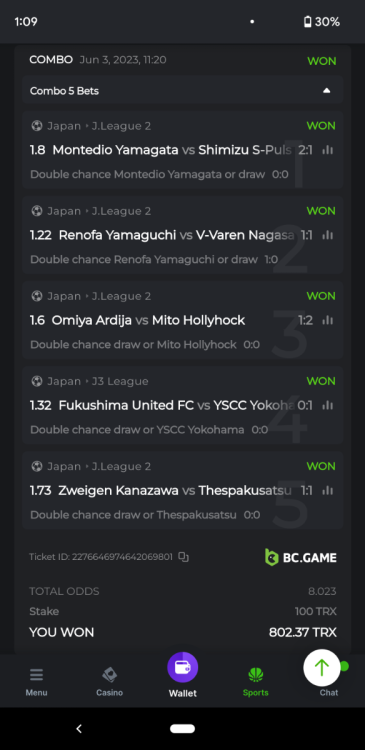Switch to the Casino tab

[110, 682]
